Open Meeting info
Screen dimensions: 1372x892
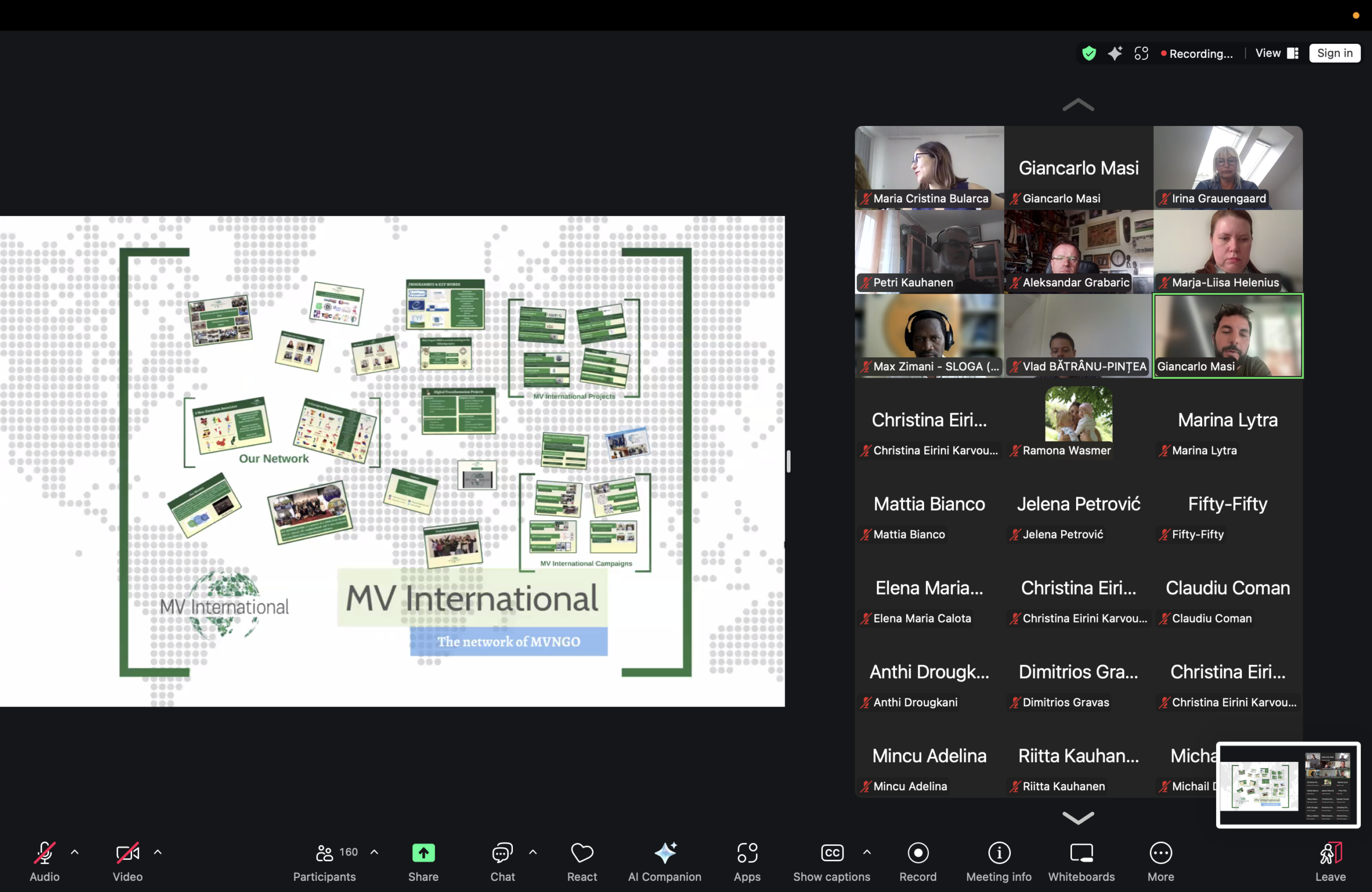click(999, 861)
